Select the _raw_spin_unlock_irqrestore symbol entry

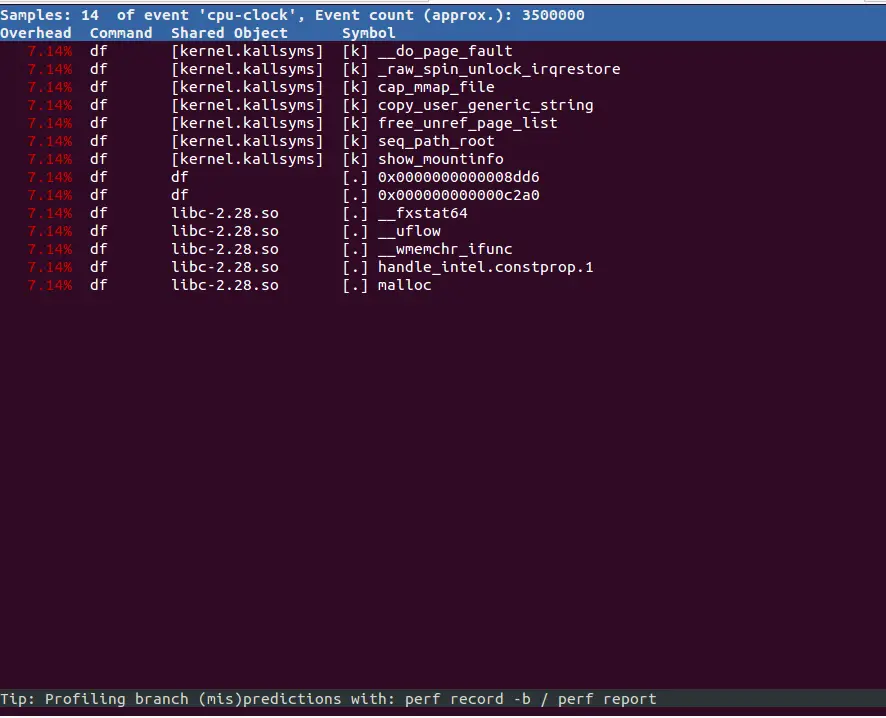[x=499, y=69]
